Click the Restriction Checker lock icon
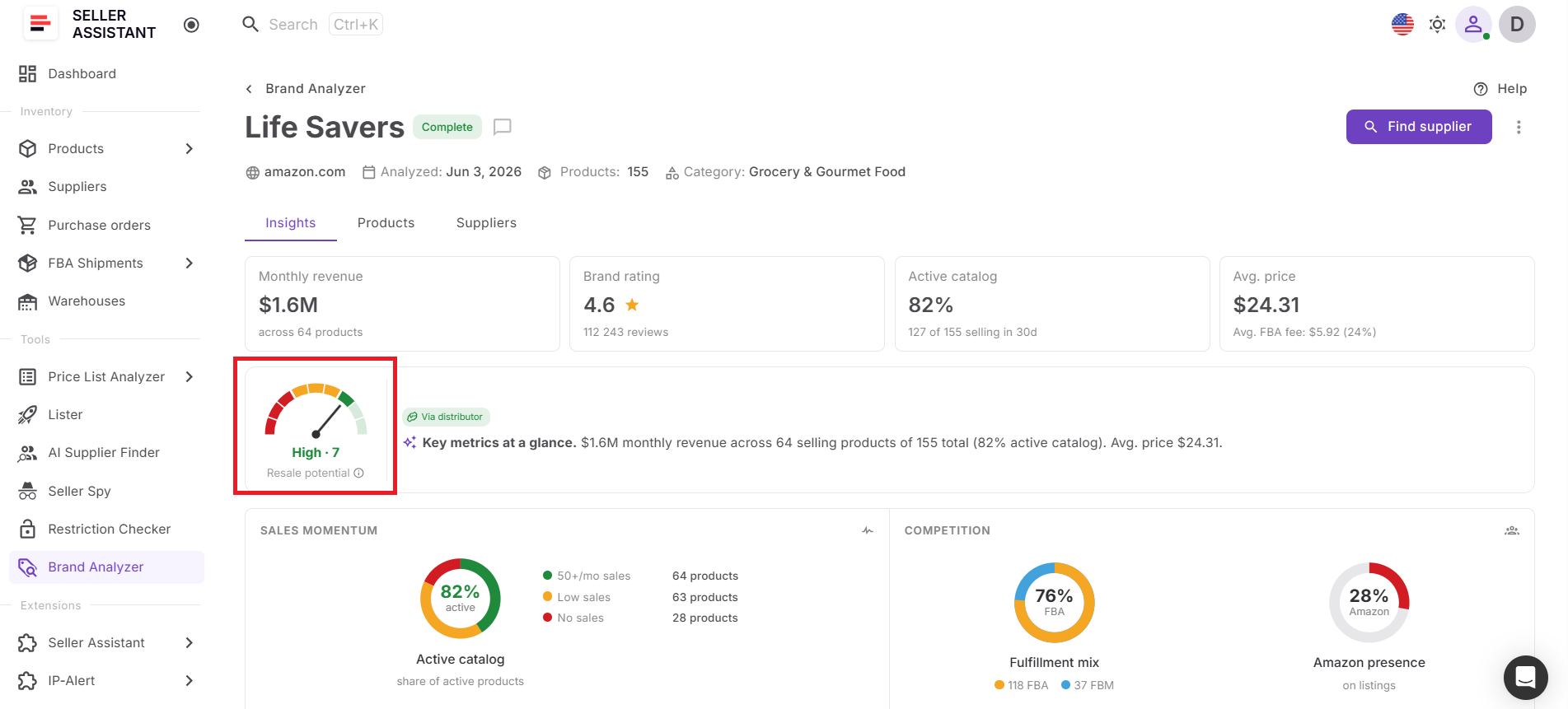This screenshot has height=709, width=1568. (x=27, y=529)
